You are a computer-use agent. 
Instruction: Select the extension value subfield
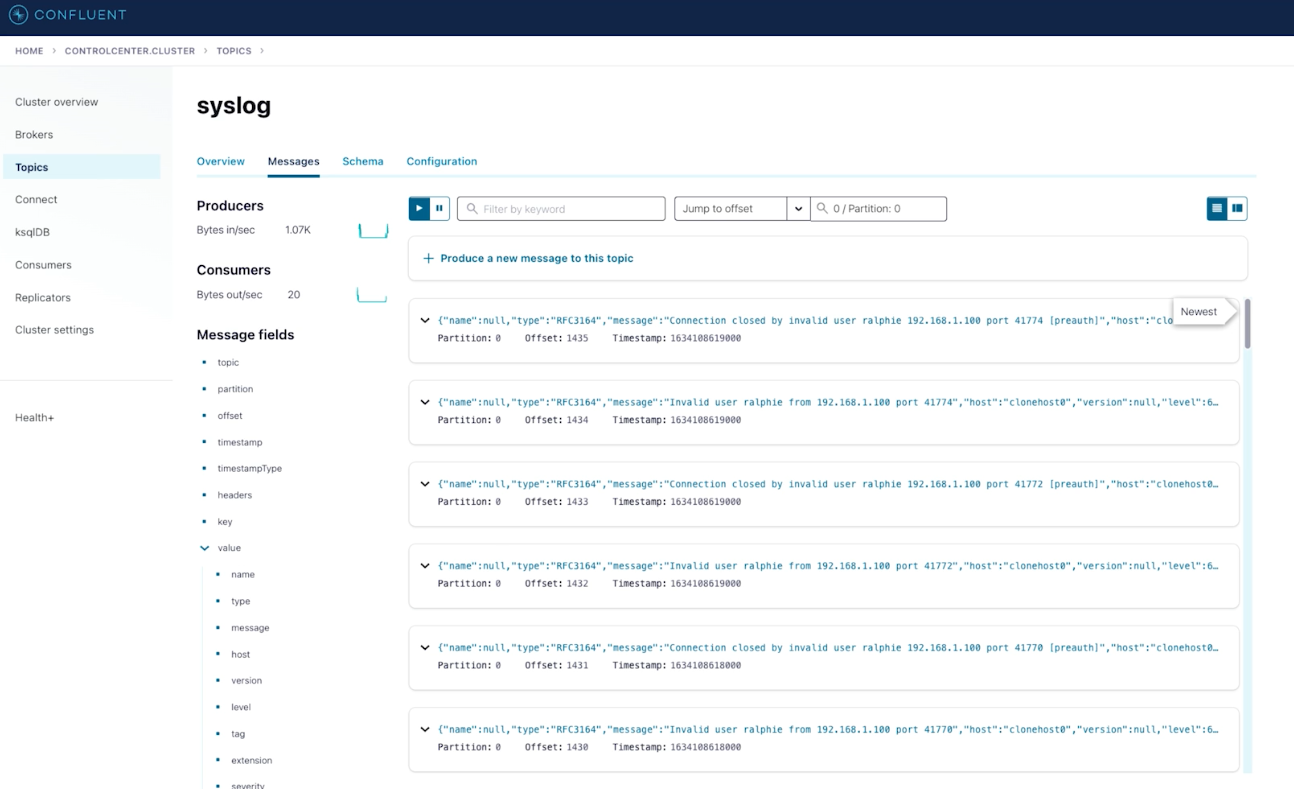point(252,760)
